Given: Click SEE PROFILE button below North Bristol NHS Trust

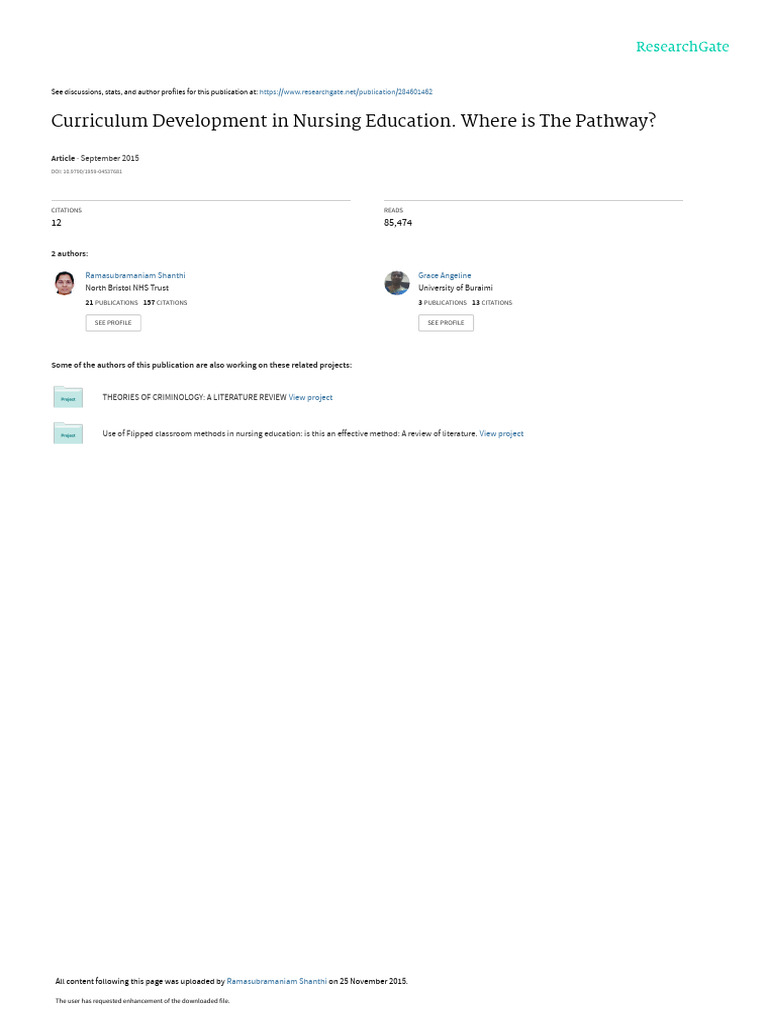Looking at the screenshot, I should click(x=113, y=323).
